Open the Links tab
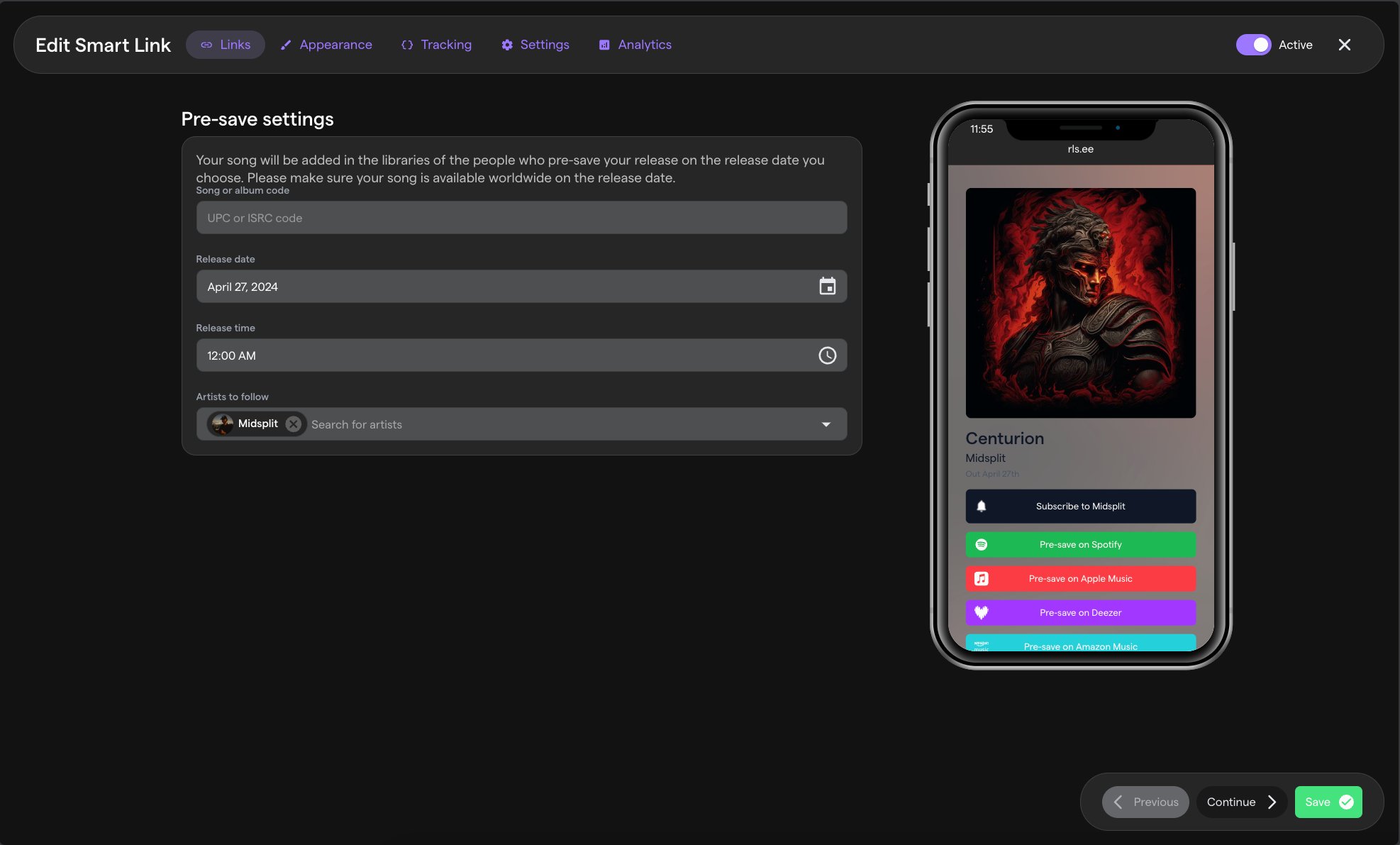The height and width of the screenshot is (845, 1400). pyautogui.click(x=225, y=45)
